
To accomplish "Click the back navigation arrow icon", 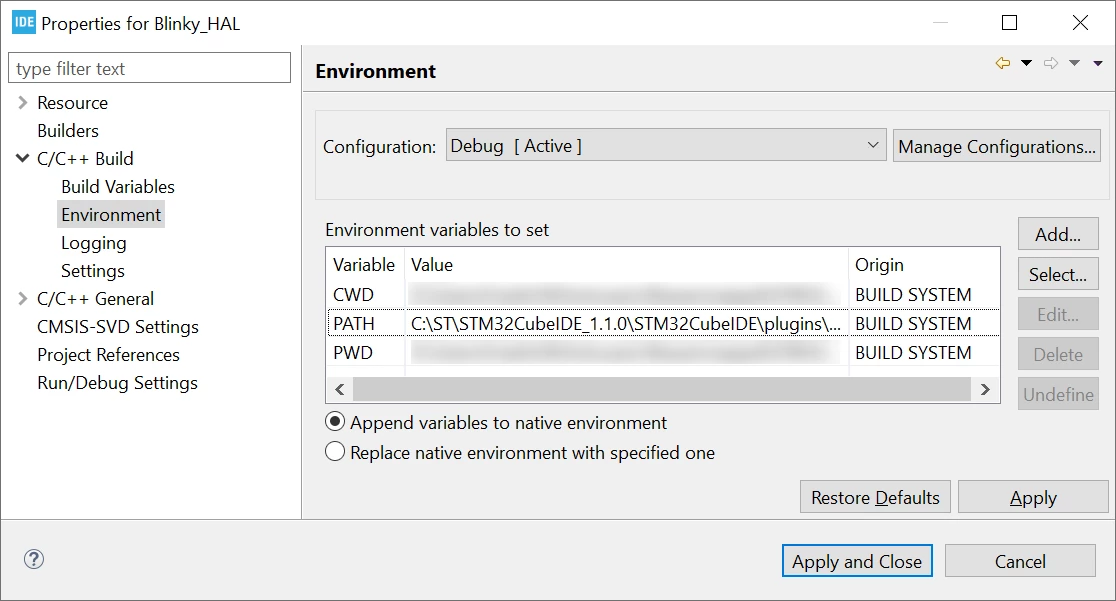I will pos(1003,63).
